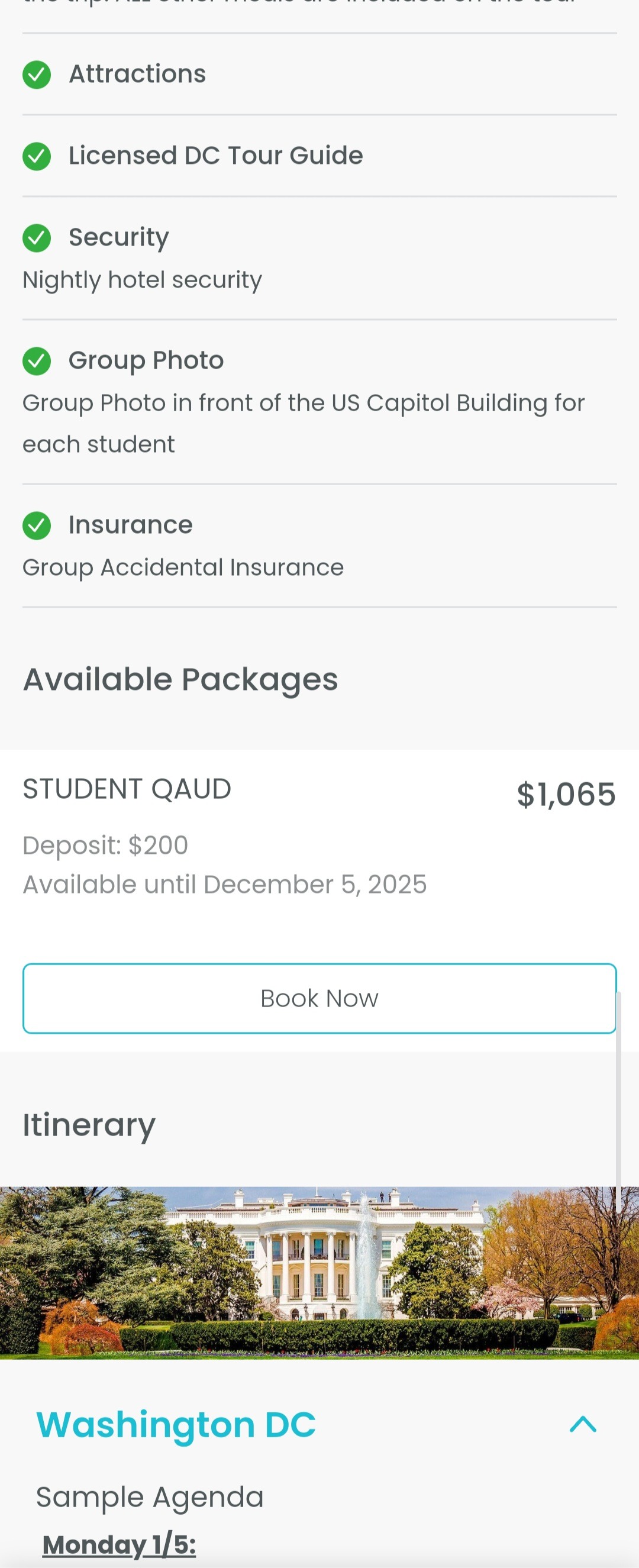Select the STUDENT QAUD package title

point(127,789)
